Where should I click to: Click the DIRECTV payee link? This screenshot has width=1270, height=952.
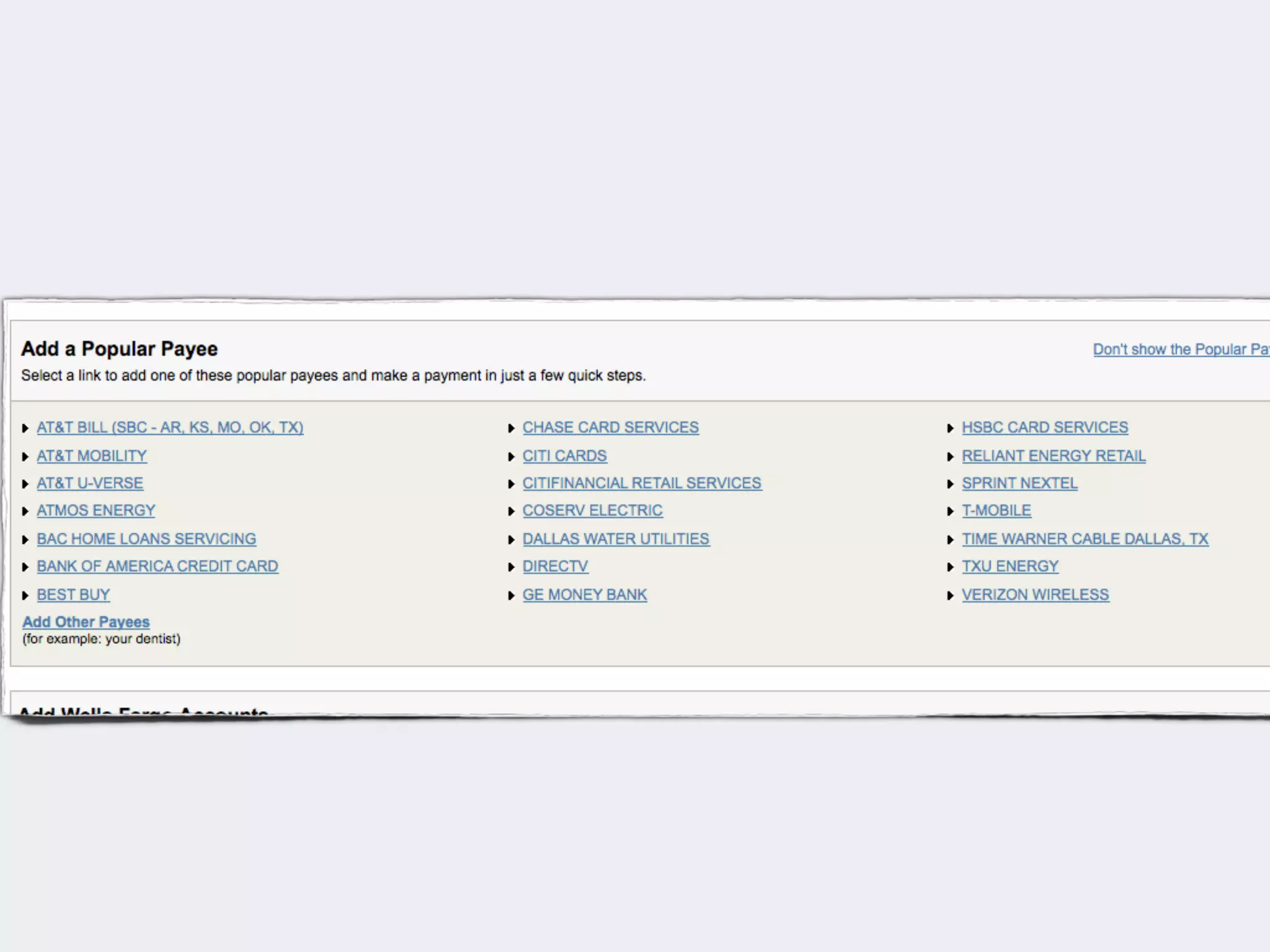[x=555, y=566]
